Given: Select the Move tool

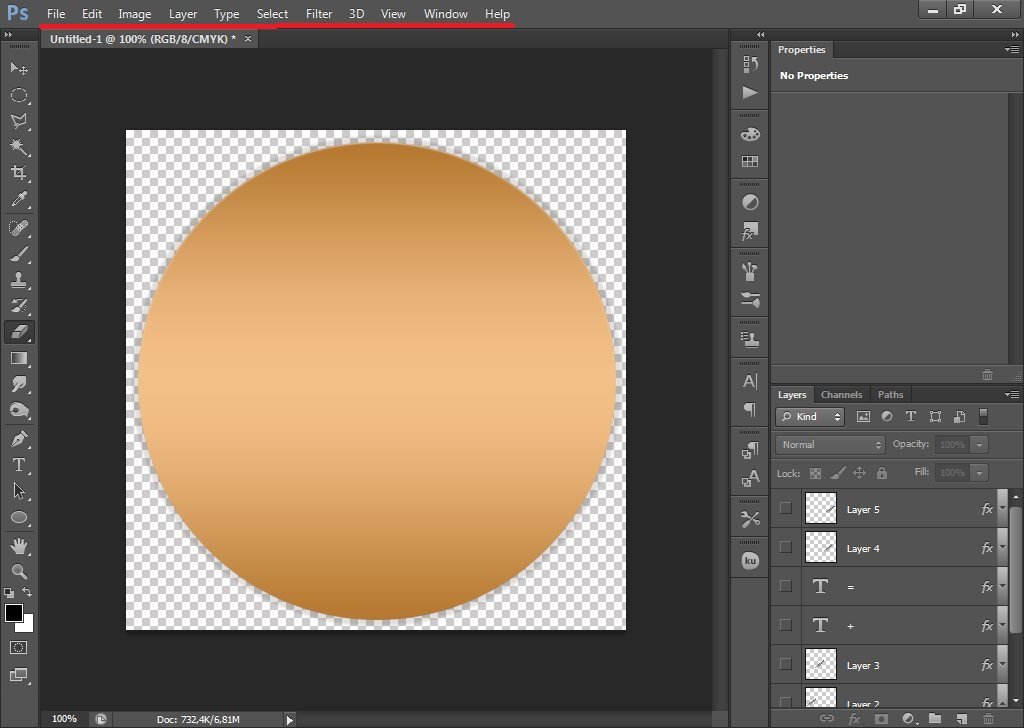Looking at the screenshot, I should [19, 69].
